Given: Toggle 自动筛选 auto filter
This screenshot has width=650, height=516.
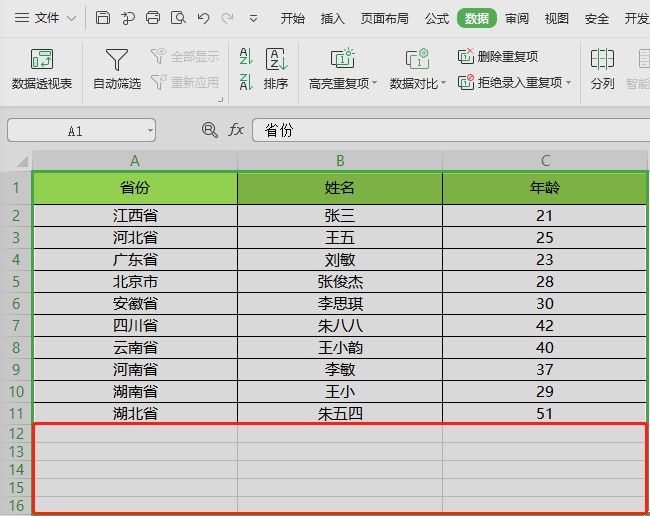Looking at the screenshot, I should coord(117,69).
